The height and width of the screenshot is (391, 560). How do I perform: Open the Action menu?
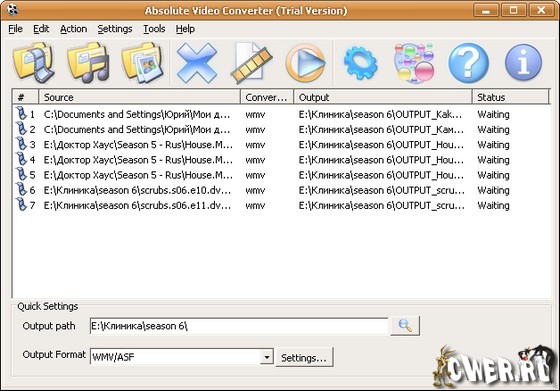click(74, 29)
